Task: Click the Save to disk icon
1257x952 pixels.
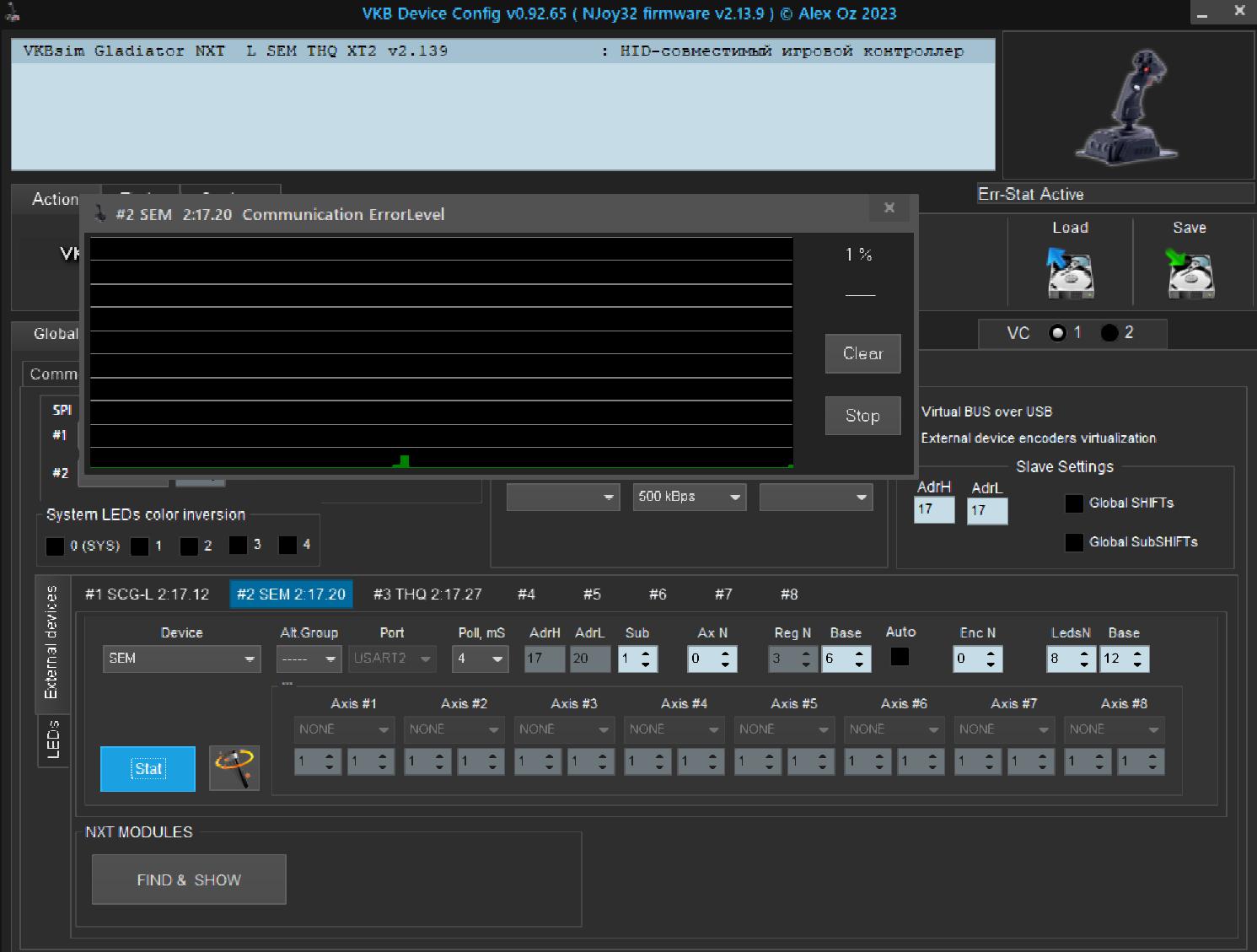Action: pyautogui.click(x=1189, y=273)
